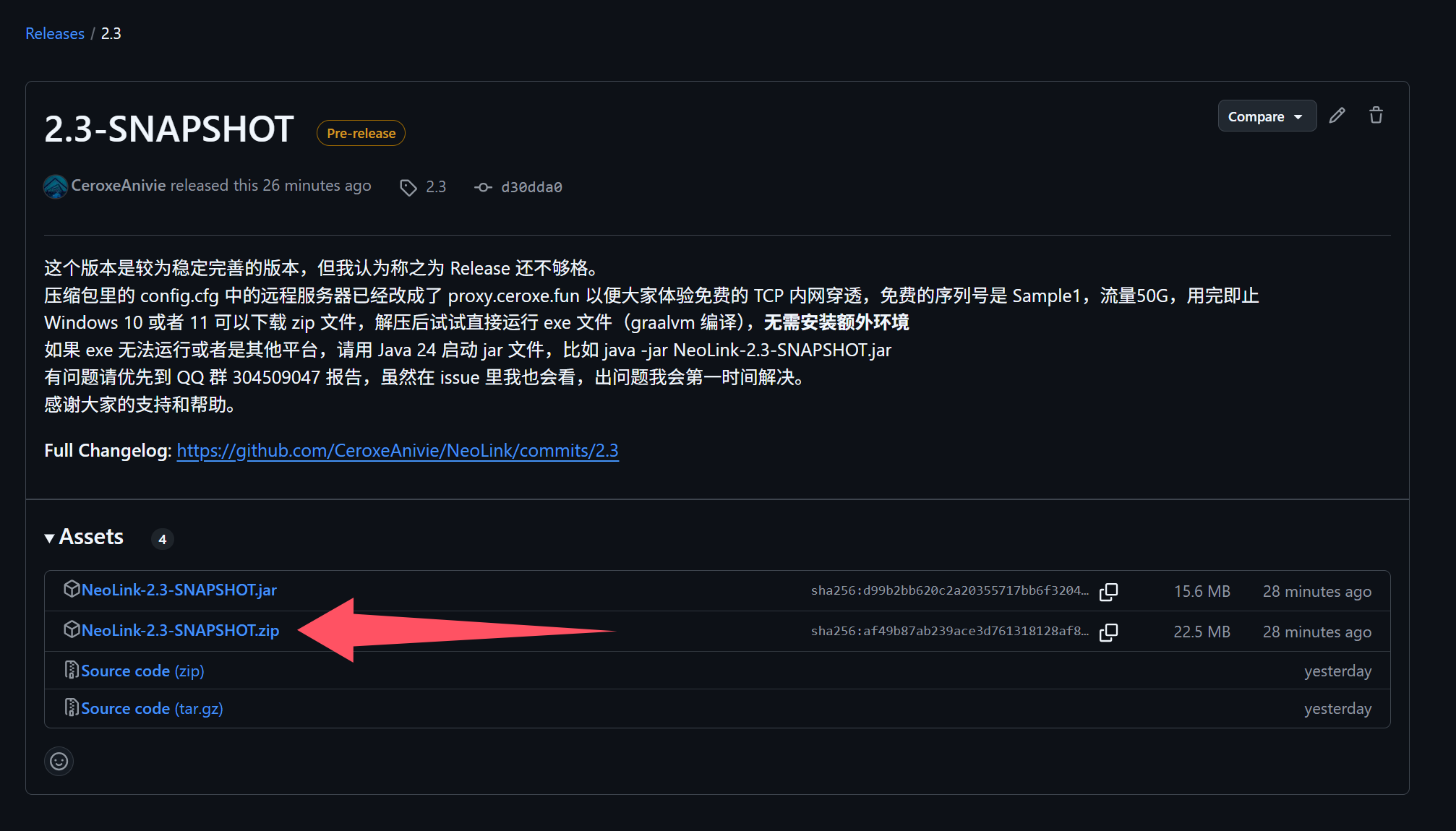Click the Pre-release label badge
This screenshot has height=831, width=1456.
coord(361,134)
